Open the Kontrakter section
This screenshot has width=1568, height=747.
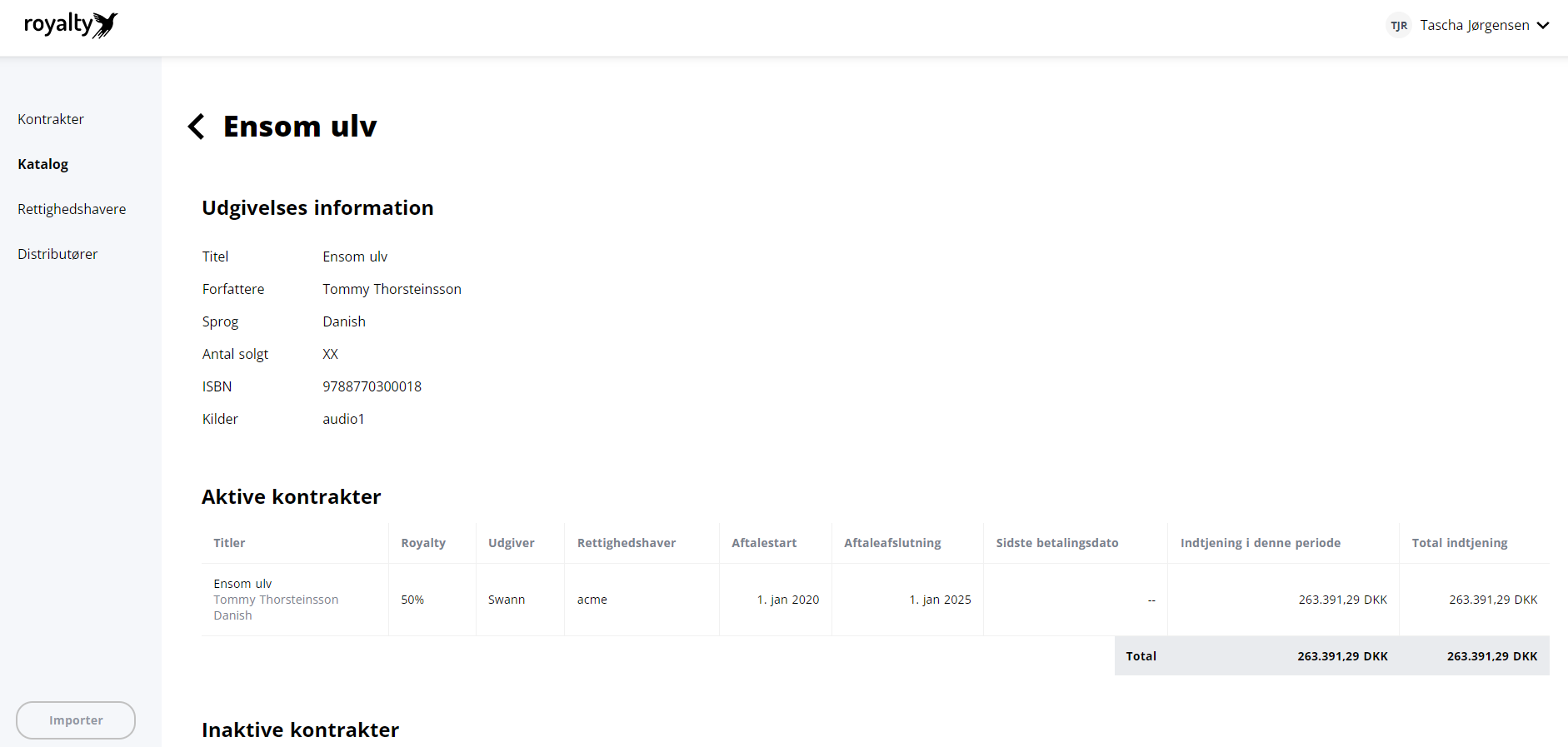coord(51,119)
